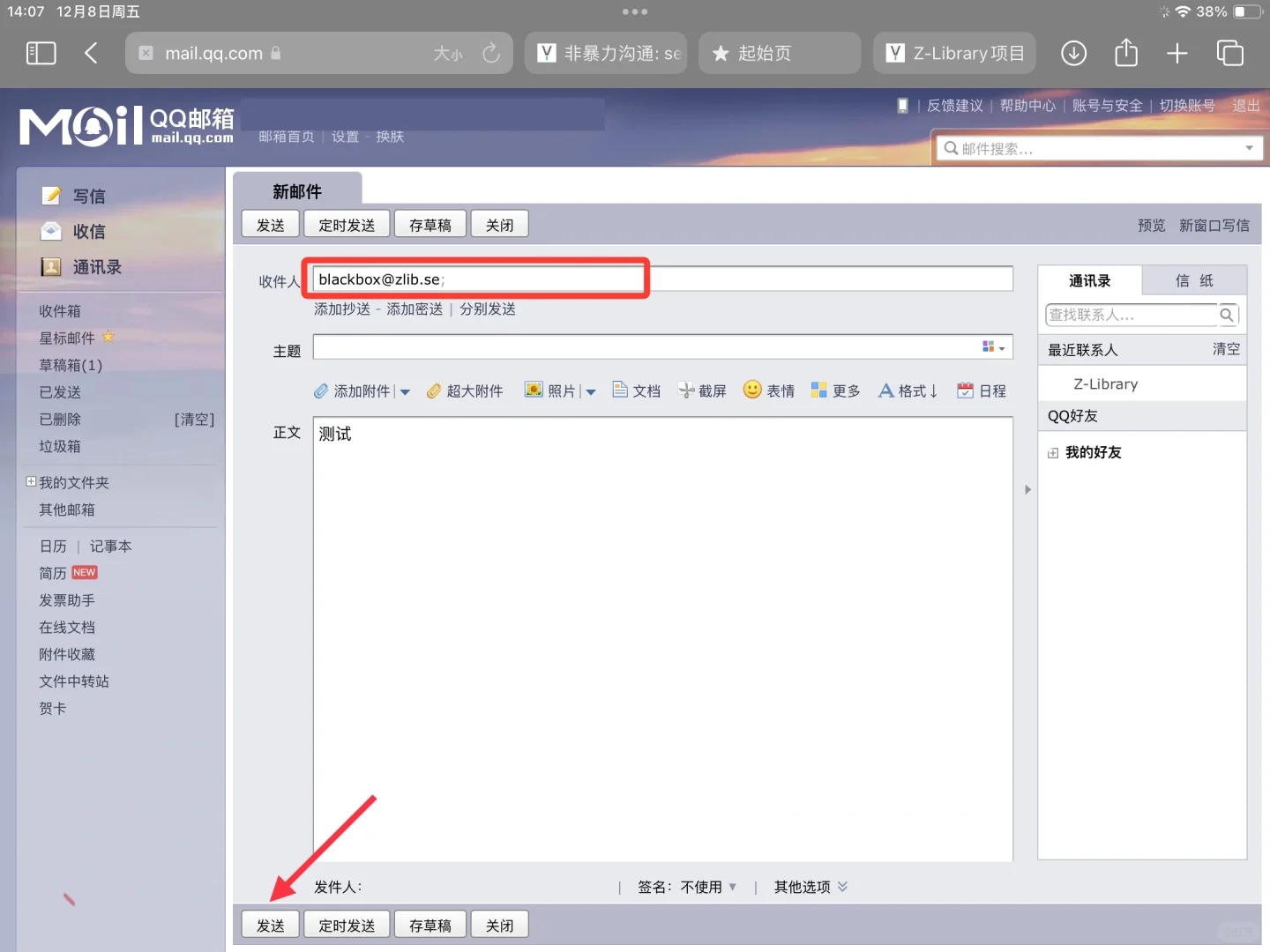Open the 简历 resume link
The image size is (1270, 952).
click(x=53, y=573)
